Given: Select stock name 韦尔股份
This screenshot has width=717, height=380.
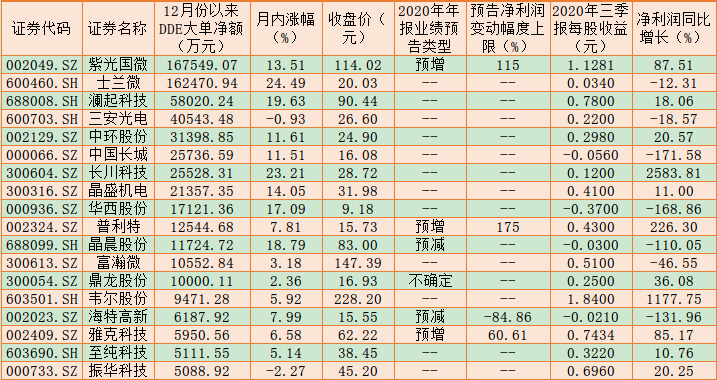Looking at the screenshot, I should click(118, 299).
